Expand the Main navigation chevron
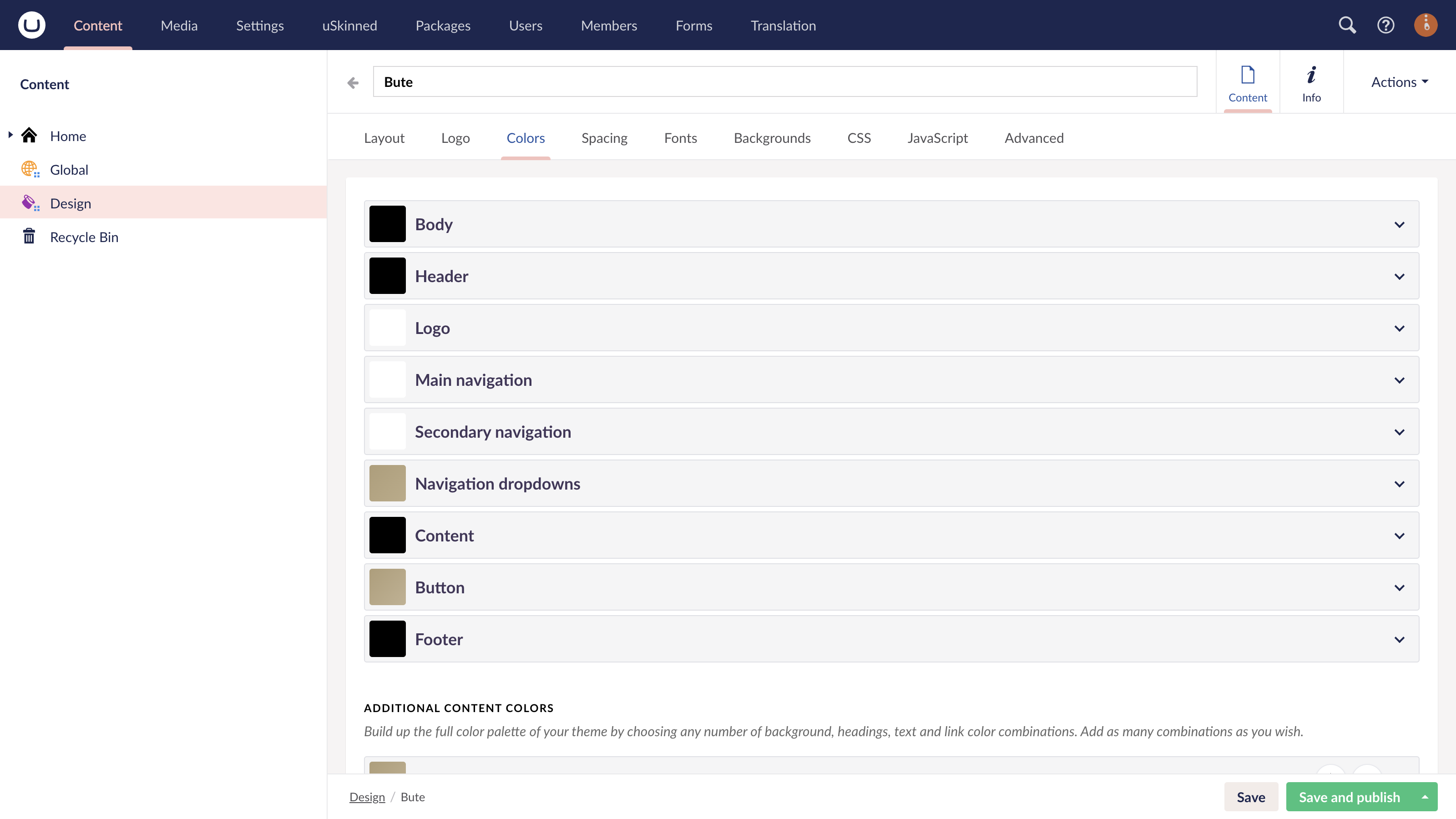 pos(1399,380)
